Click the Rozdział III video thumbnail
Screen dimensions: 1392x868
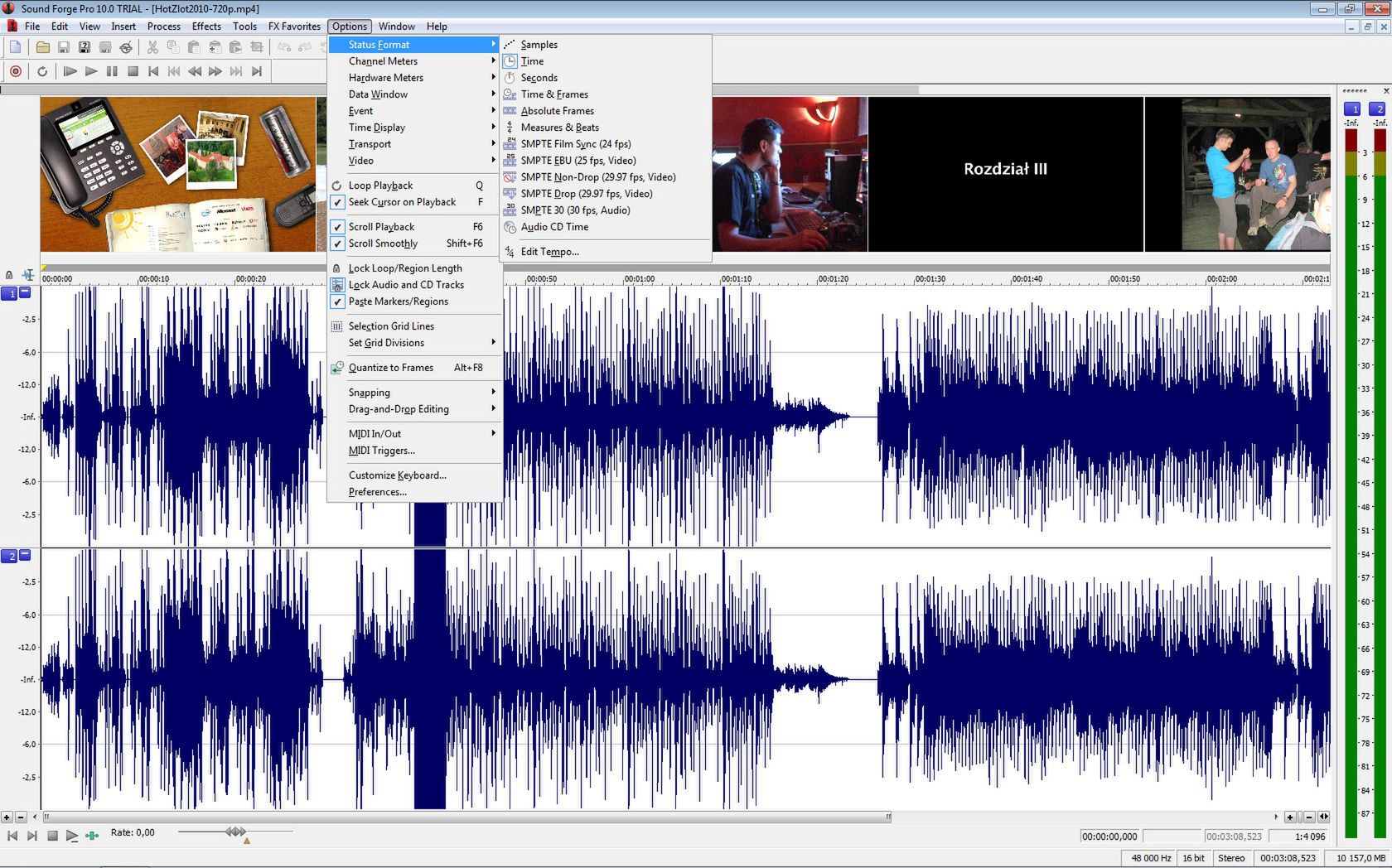(1005, 174)
